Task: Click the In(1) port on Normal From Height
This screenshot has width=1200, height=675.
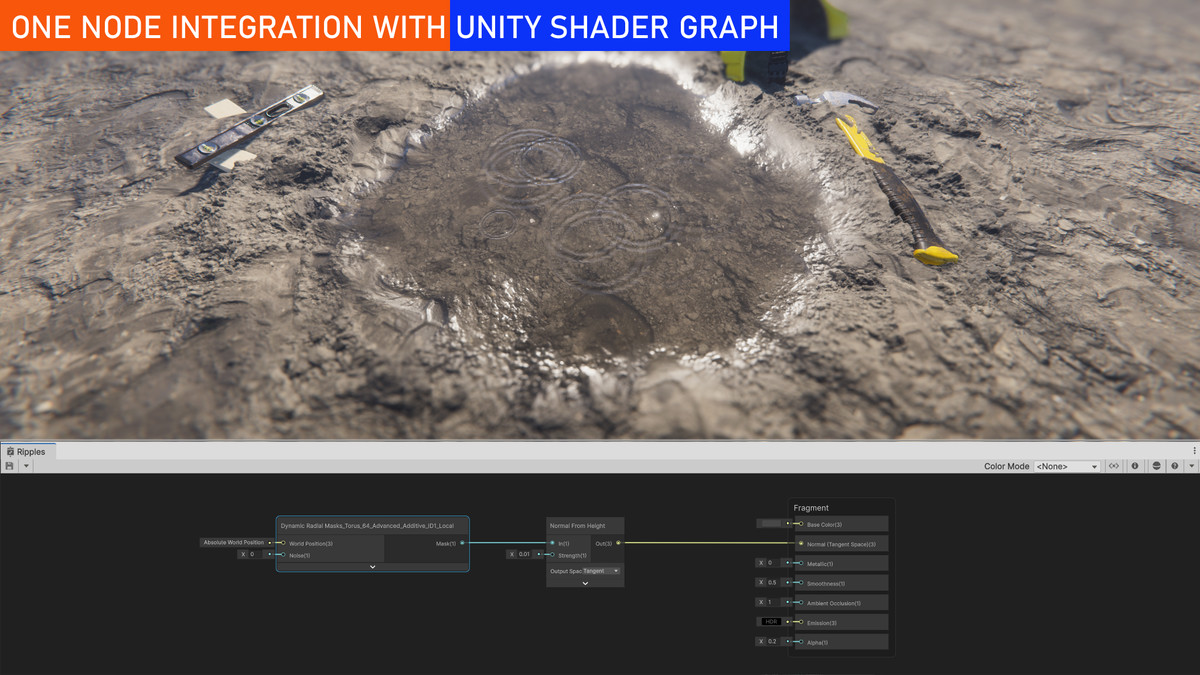Action: (553, 543)
